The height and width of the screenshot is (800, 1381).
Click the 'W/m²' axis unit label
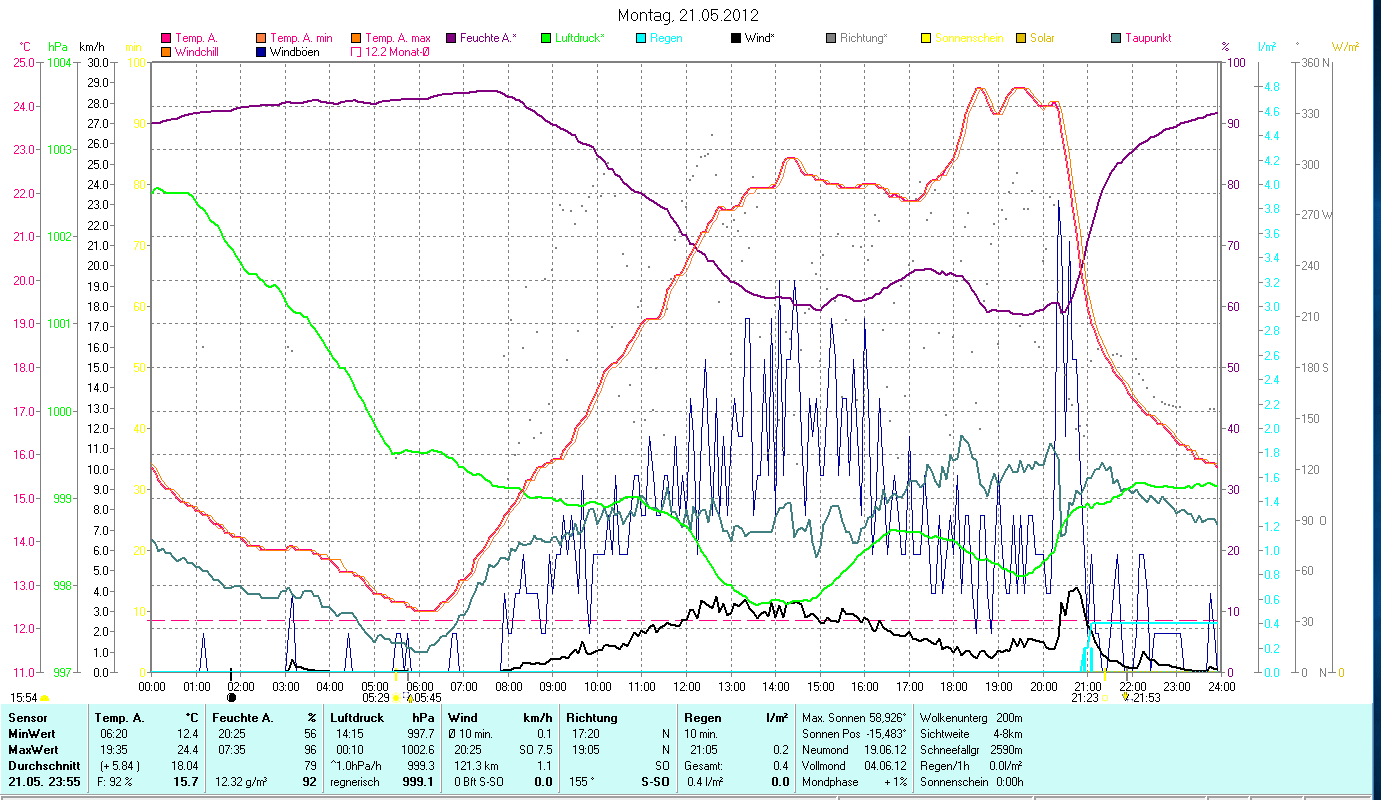(x=1343, y=47)
